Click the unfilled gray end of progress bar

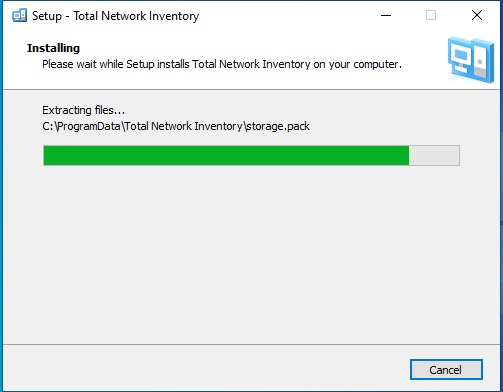coord(434,155)
